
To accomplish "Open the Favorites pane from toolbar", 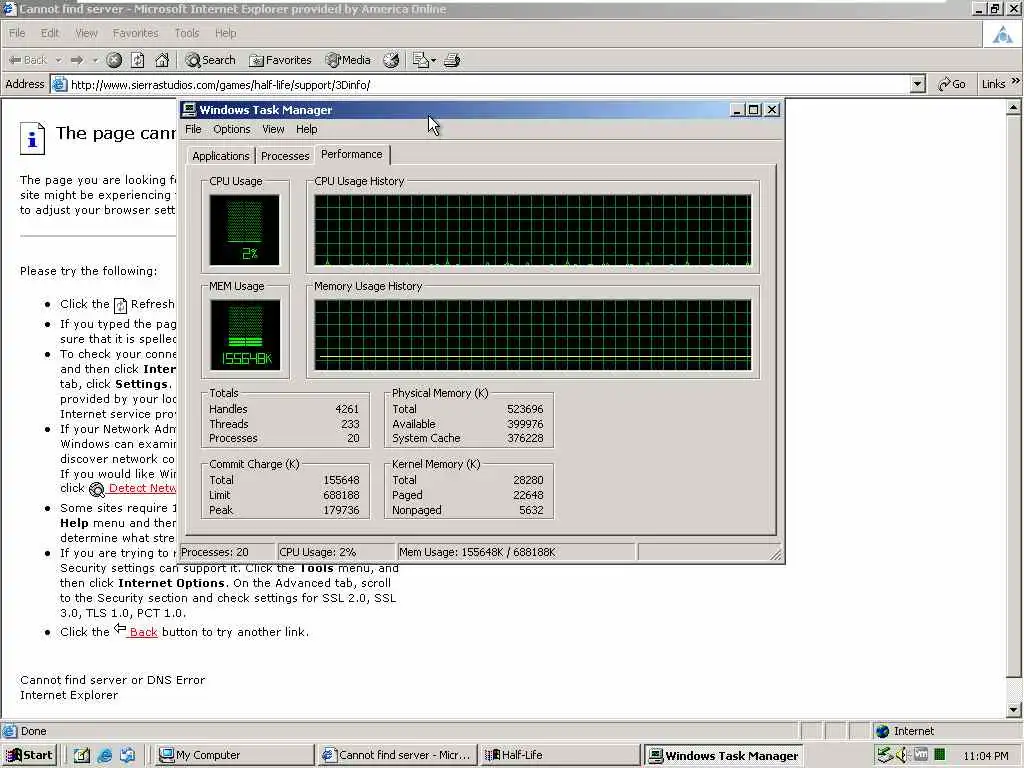I will [280, 60].
